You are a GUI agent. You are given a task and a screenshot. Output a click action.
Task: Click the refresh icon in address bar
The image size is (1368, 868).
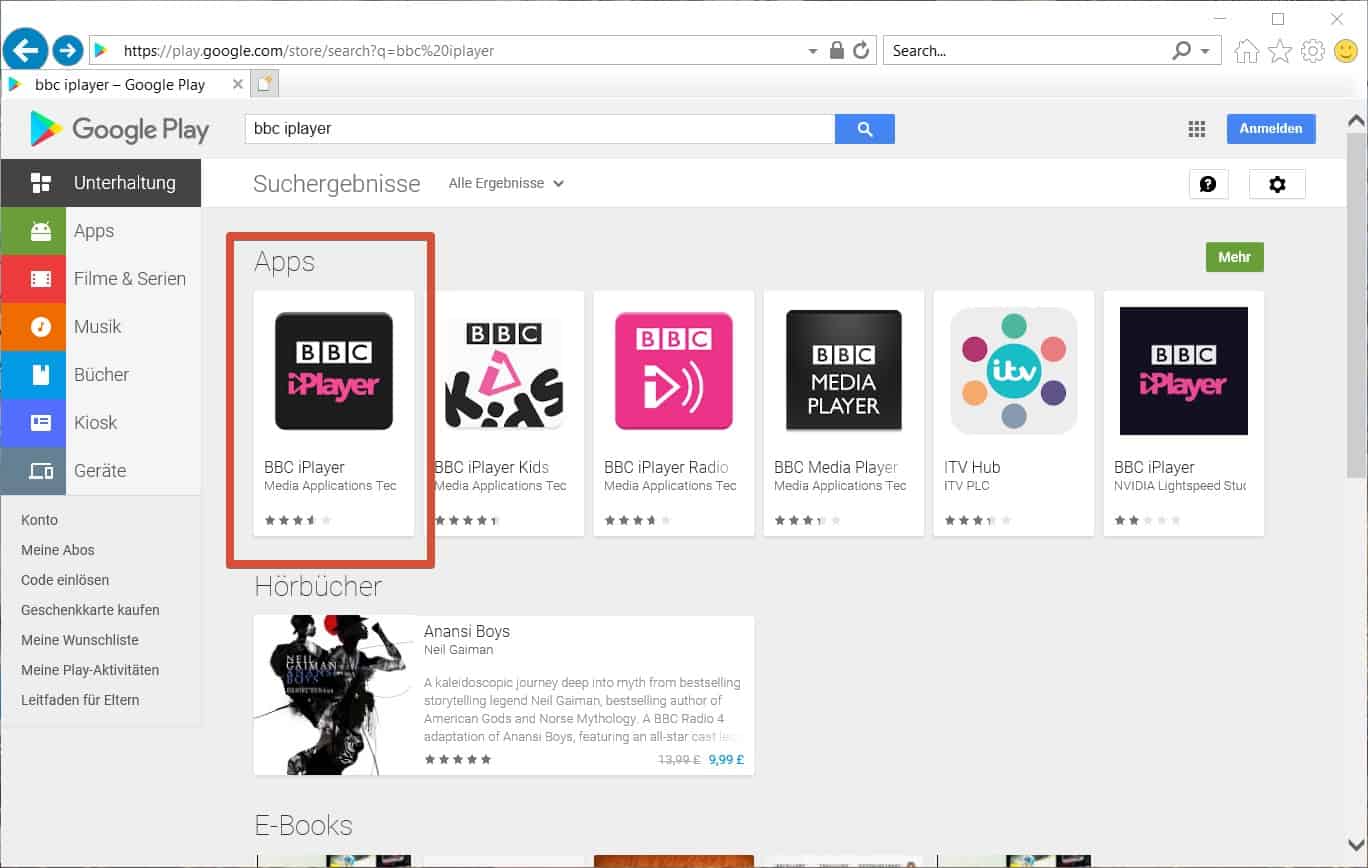click(x=861, y=50)
